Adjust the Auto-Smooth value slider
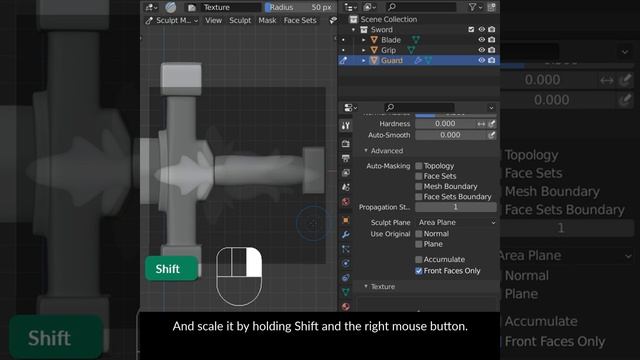Image resolution: width=640 pixels, height=360 pixels. (x=450, y=135)
